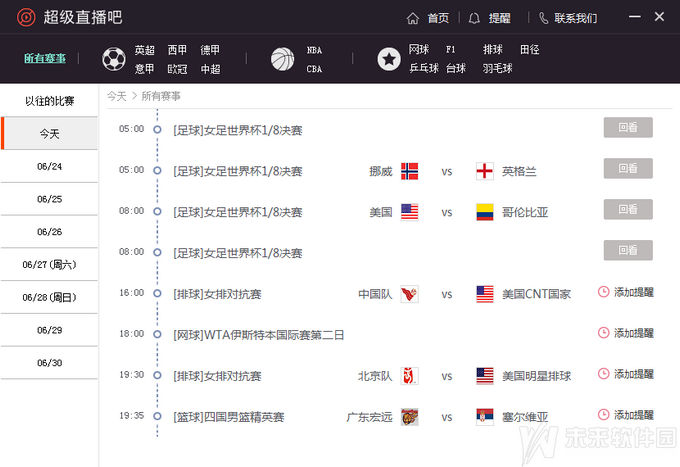680x467 pixels.
Task: Click clock icon for WTA伊斯特本国际赛
Action: click(603, 333)
